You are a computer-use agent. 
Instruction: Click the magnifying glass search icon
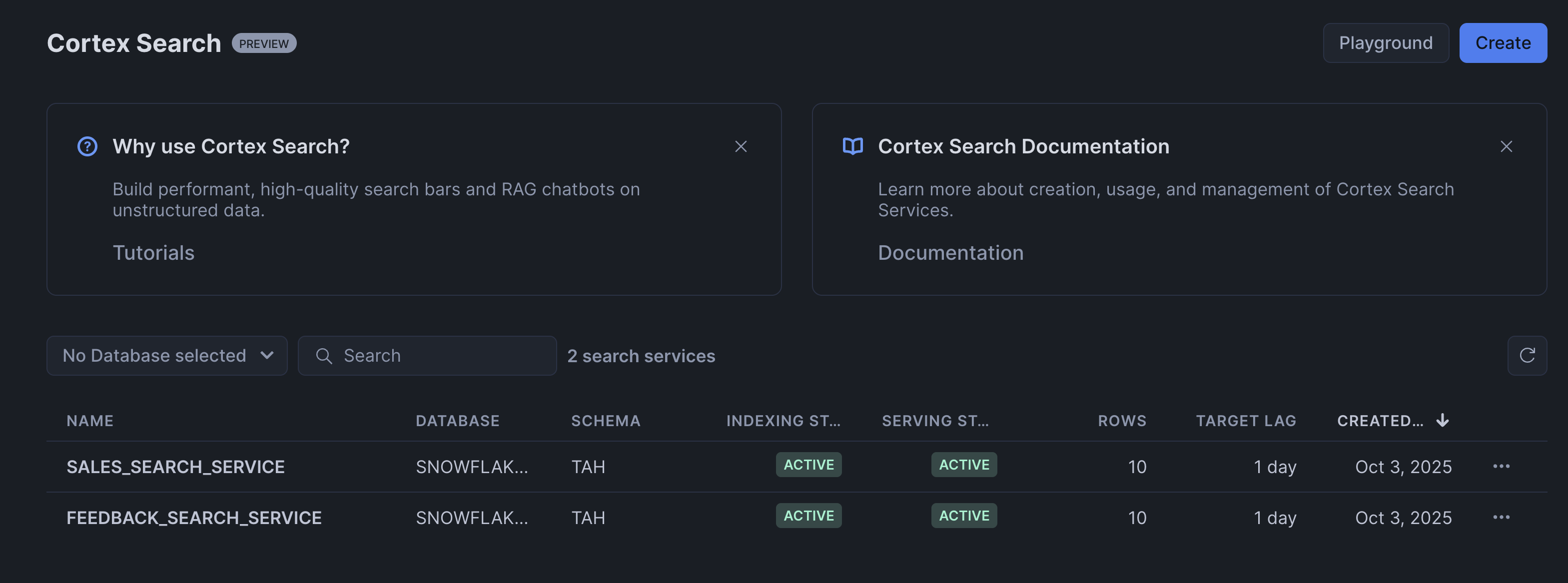[324, 356]
